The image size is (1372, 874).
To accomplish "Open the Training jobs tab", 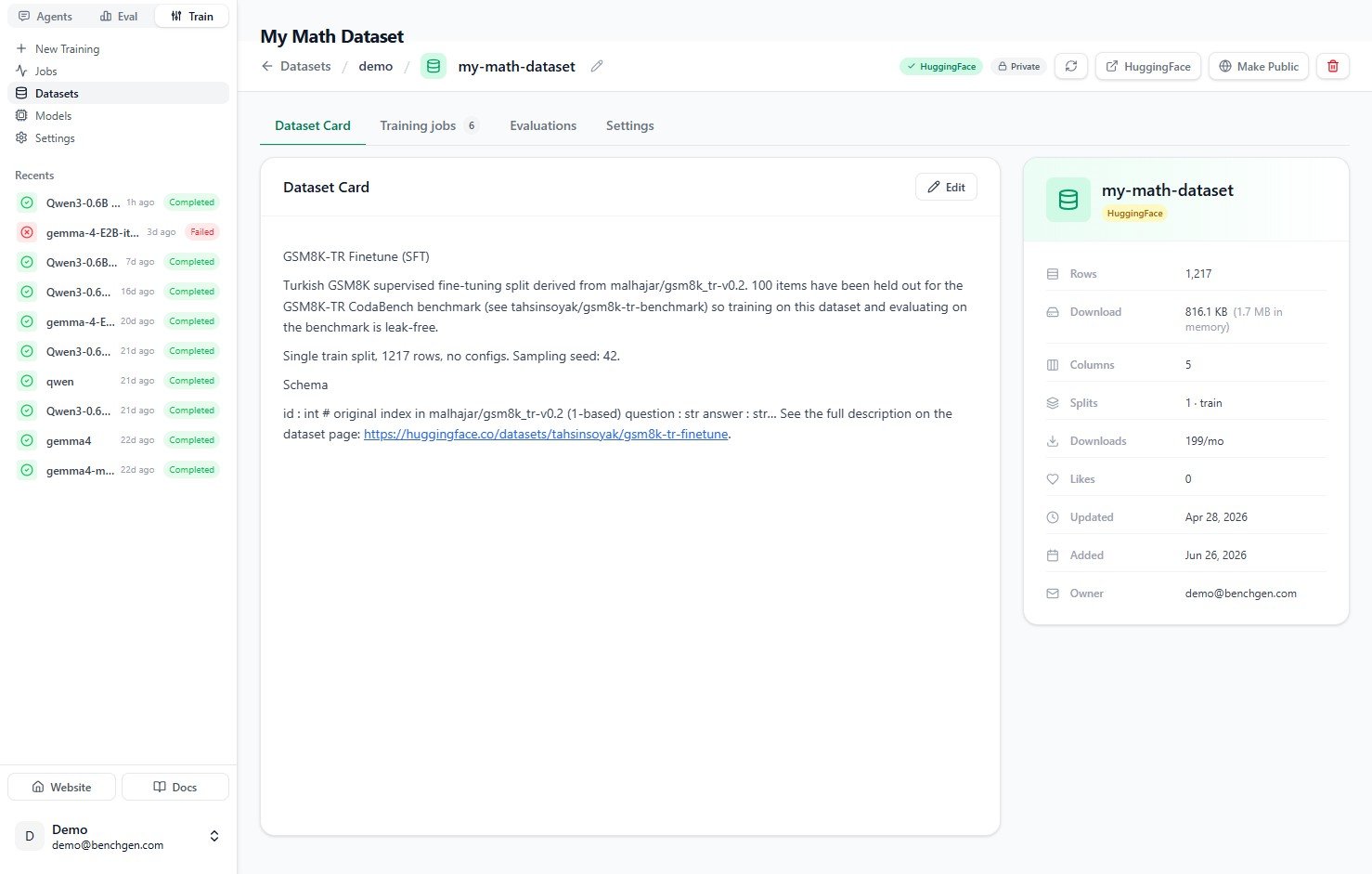I will point(430,125).
